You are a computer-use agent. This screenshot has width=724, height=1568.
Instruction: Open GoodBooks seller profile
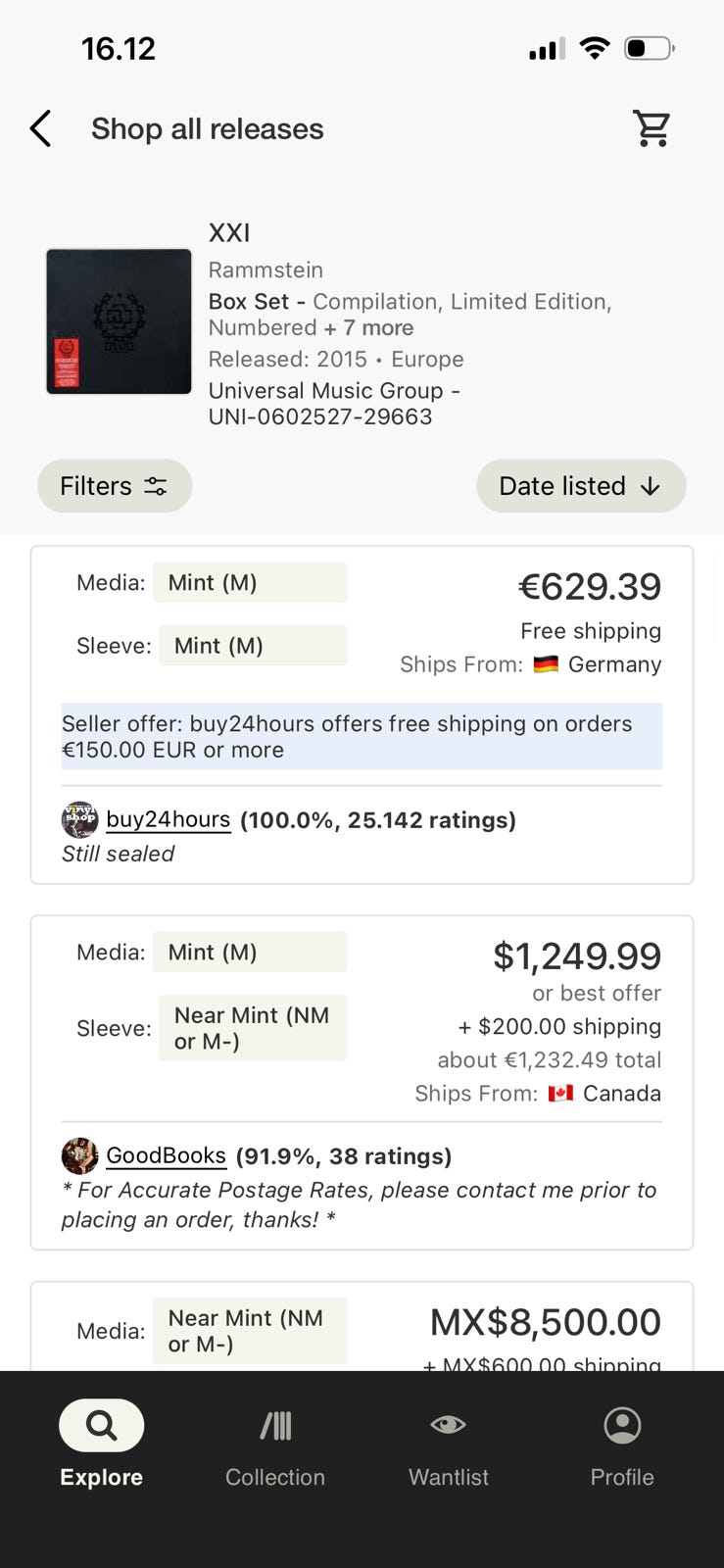[x=166, y=1156]
